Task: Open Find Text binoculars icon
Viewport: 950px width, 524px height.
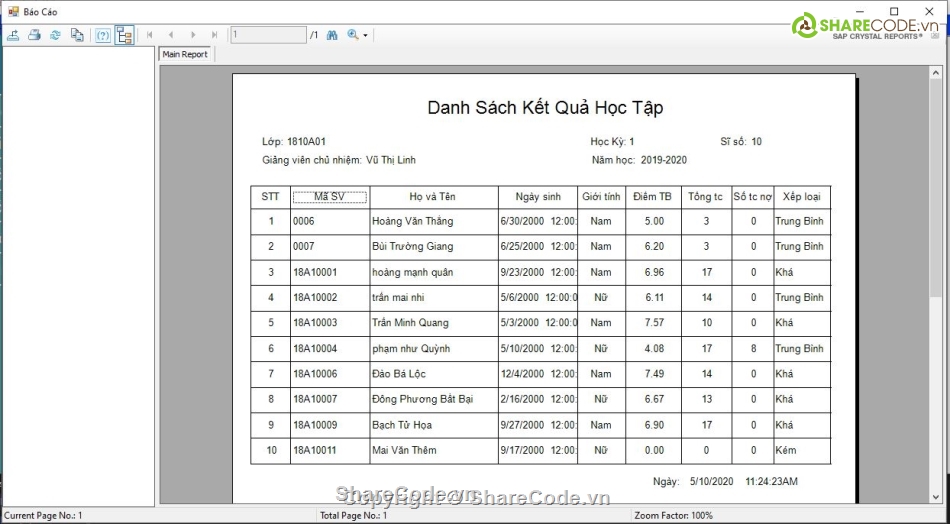Action: 332,35
